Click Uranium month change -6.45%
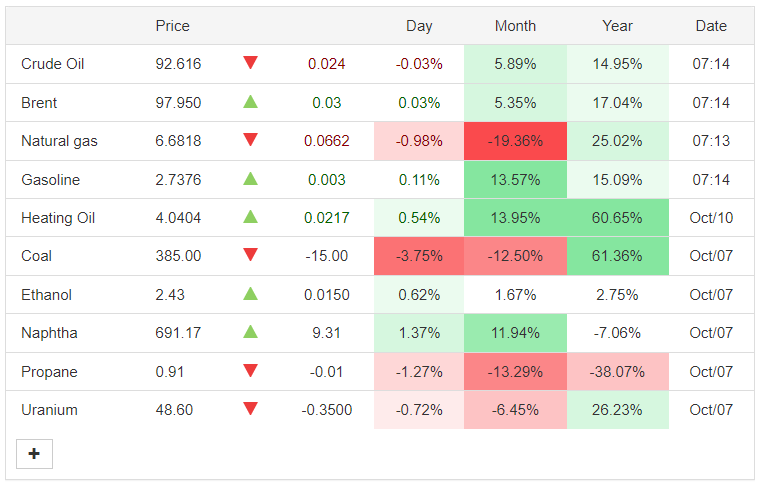 (x=516, y=410)
